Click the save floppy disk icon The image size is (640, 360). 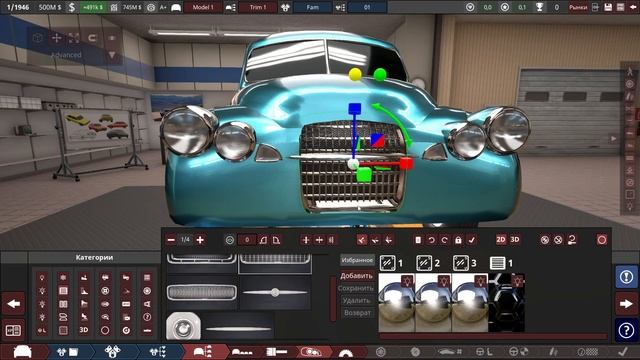(608, 7)
